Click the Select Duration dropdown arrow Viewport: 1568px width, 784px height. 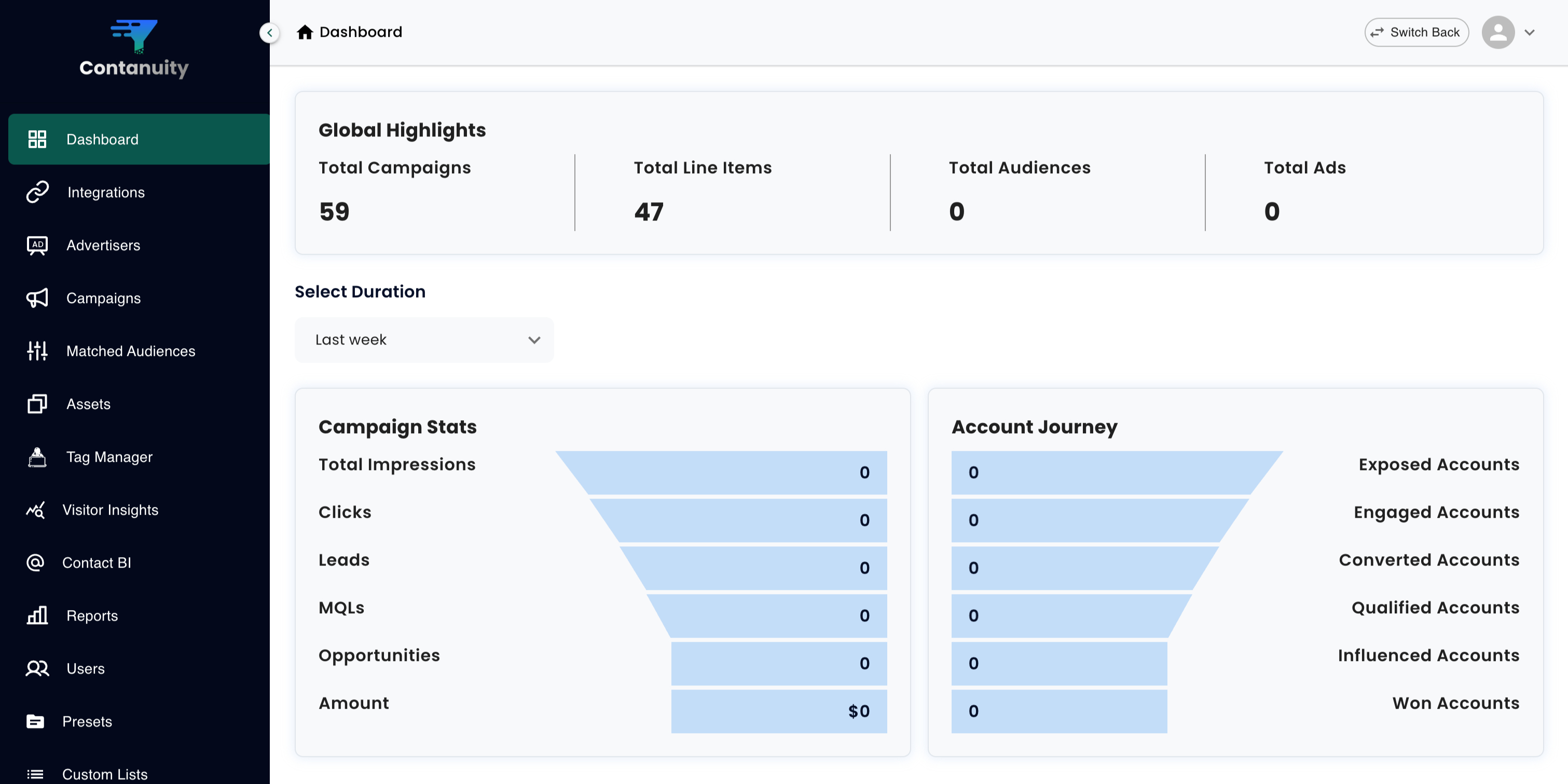point(534,340)
